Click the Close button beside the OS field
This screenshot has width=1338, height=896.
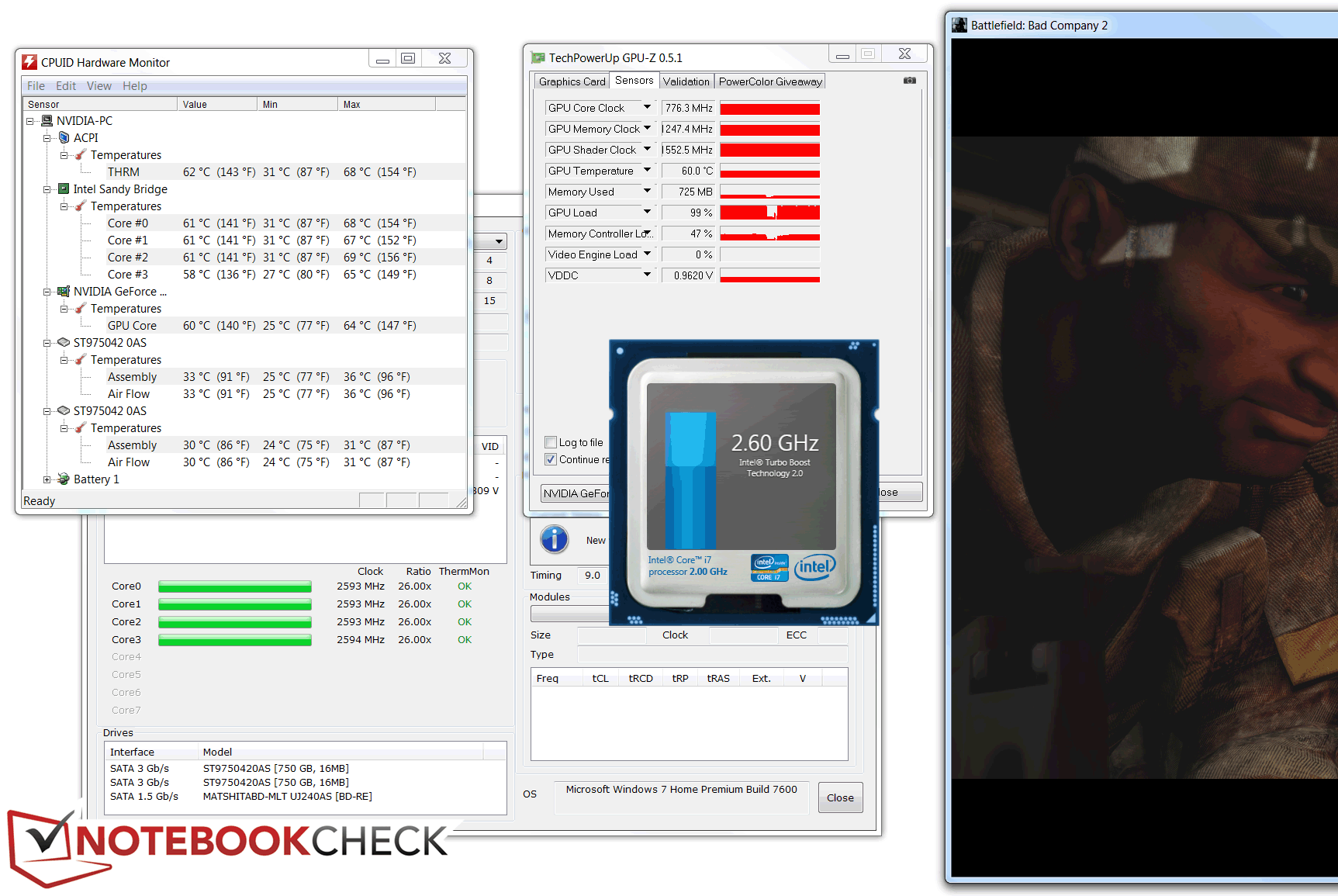pyautogui.click(x=840, y=797)
